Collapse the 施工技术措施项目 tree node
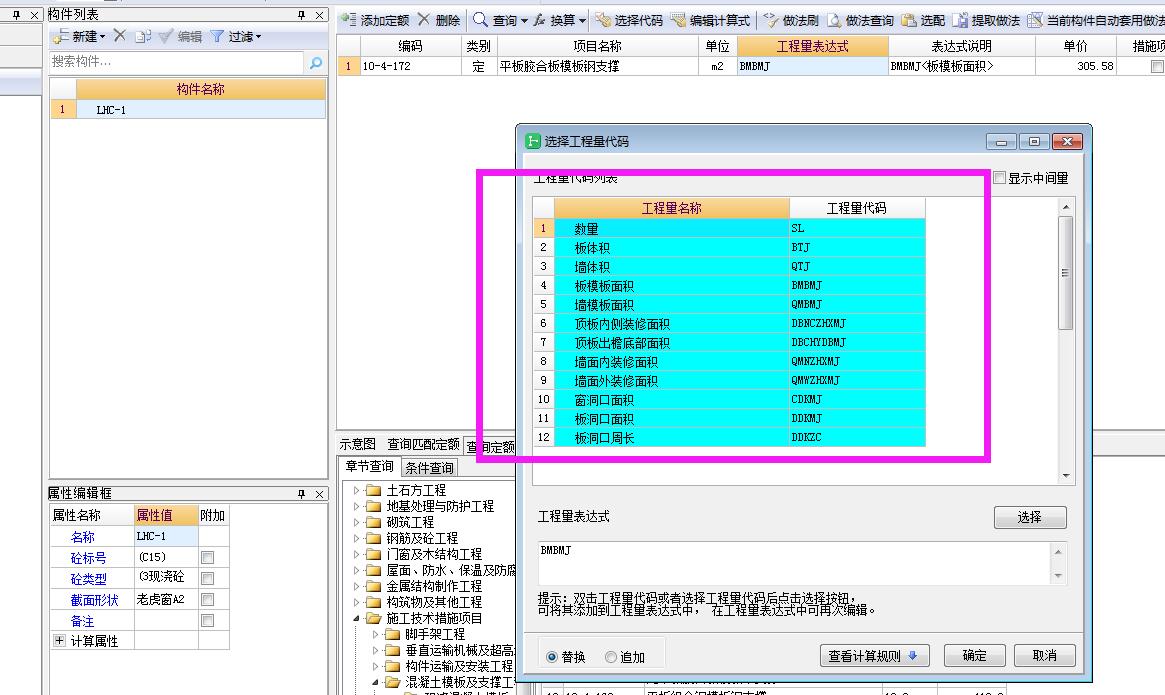Screen dimensions: 1165x695 point(357,618)
